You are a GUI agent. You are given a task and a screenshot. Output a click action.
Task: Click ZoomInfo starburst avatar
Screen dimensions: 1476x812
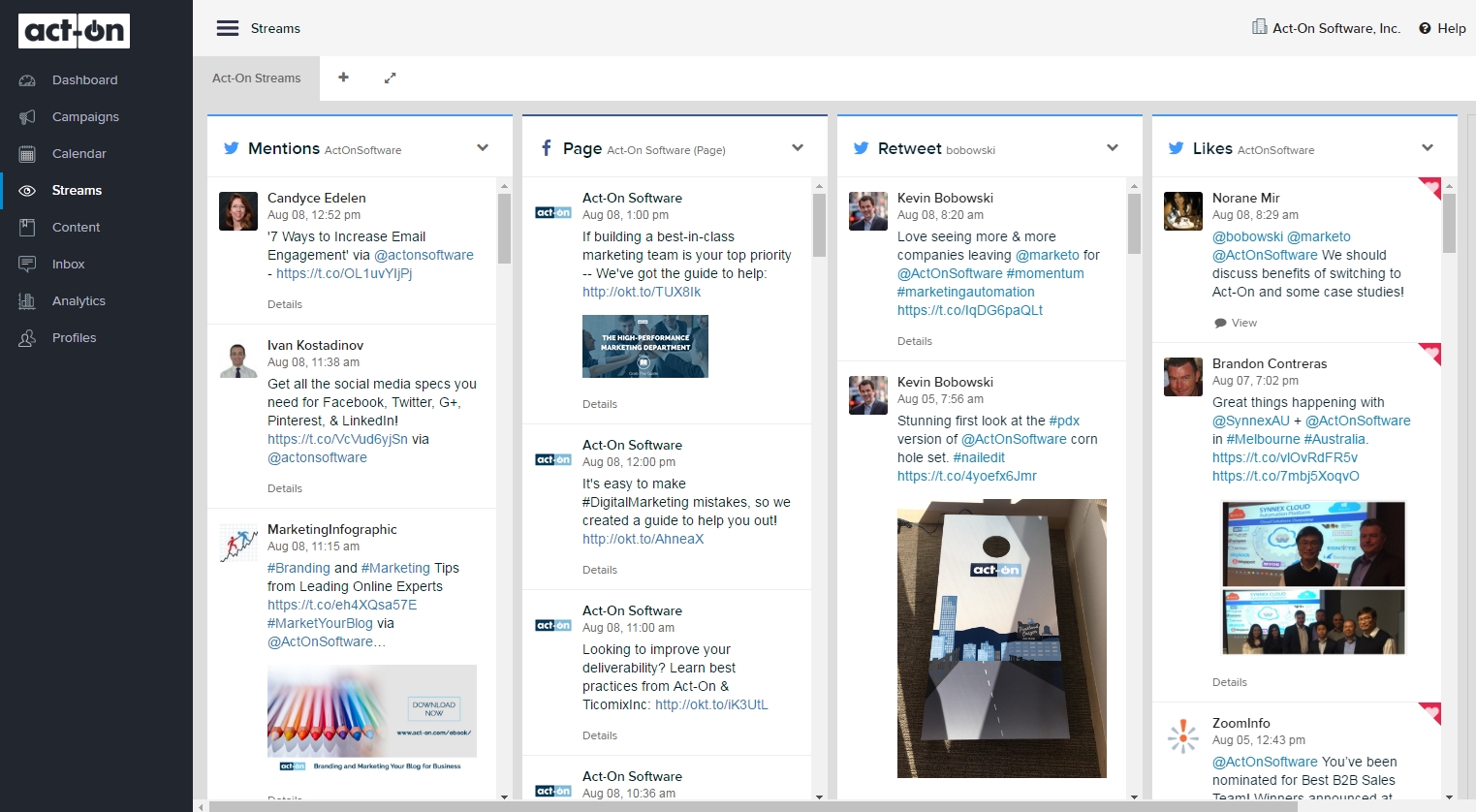pyautogui.click(x=1183, y=736)
